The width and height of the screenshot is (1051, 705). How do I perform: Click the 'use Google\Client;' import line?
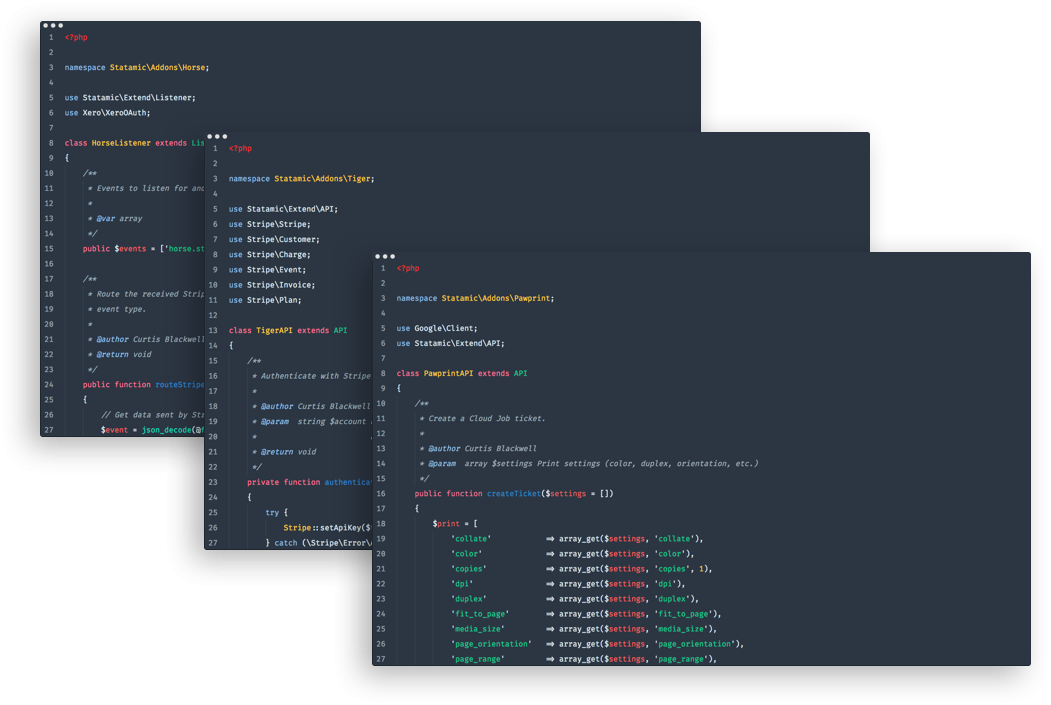pyautogui.click(x=437, y=328)
